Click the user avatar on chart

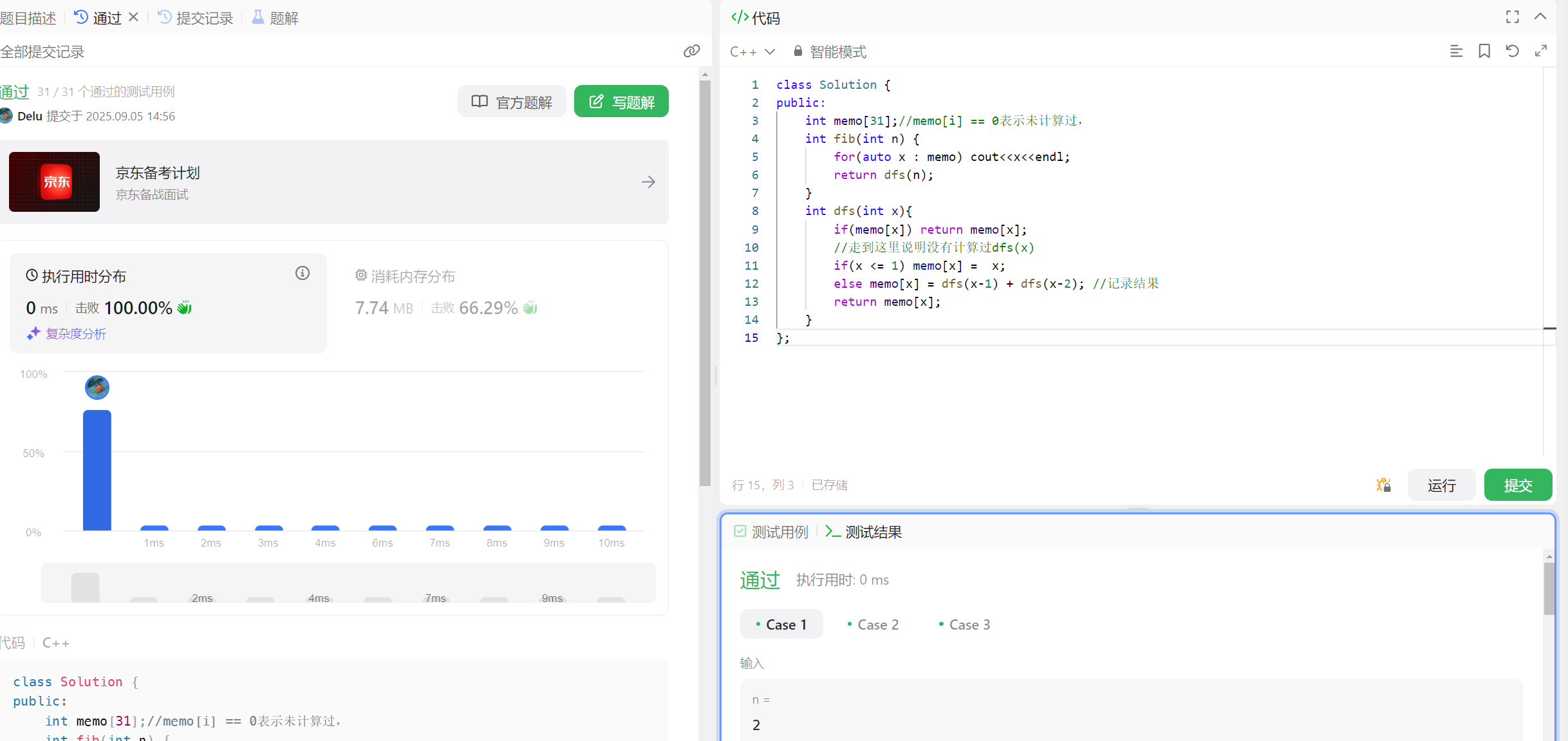pyautogui.click(x=97, y=388)
